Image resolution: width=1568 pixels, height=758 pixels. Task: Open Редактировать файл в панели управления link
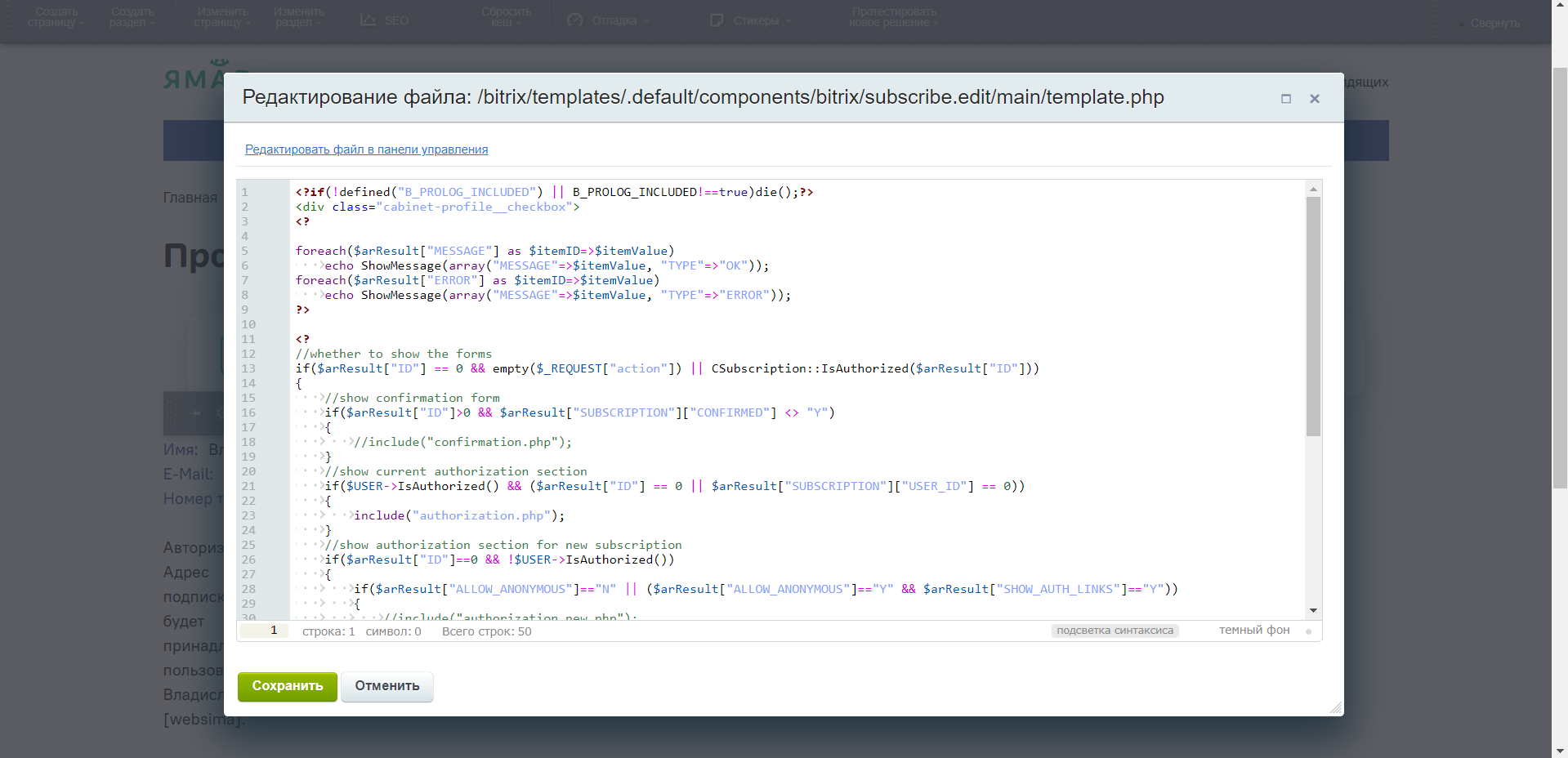click(x=367, y=149)
